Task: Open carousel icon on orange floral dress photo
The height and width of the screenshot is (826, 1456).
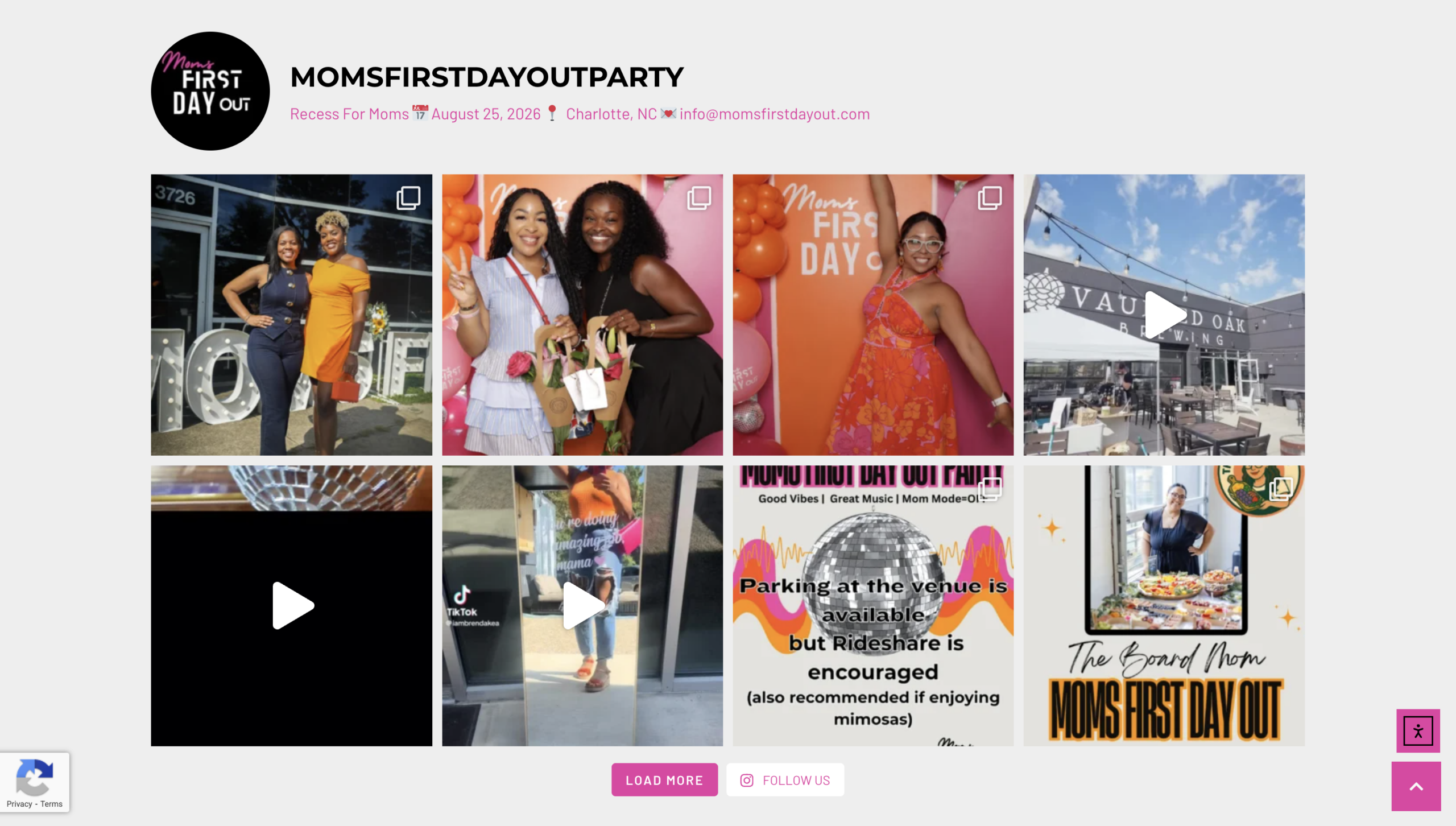Action: [990, 198]
